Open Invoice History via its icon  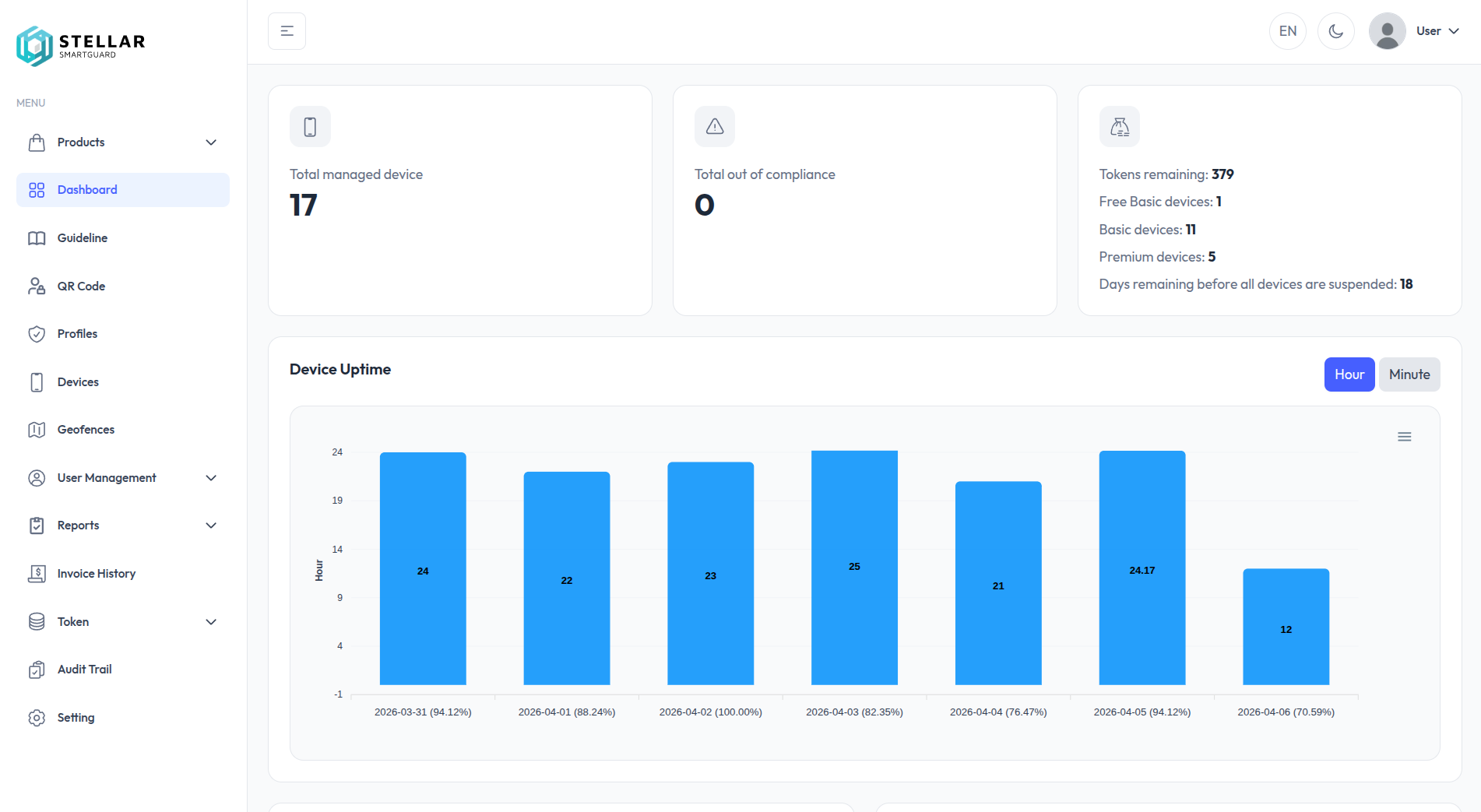37,573
